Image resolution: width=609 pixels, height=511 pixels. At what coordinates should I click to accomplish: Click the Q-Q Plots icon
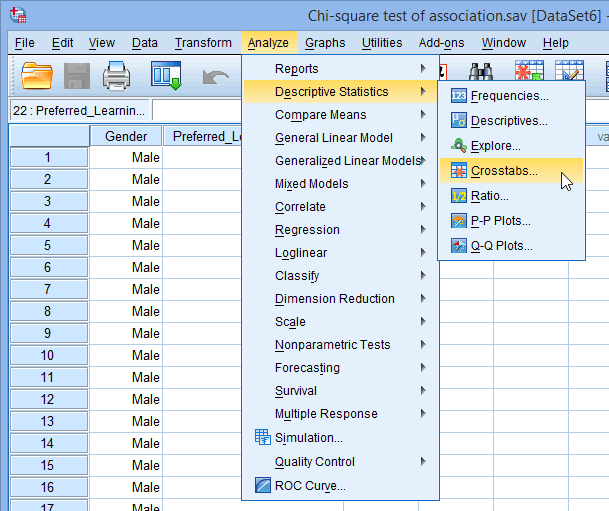[459, 246]
